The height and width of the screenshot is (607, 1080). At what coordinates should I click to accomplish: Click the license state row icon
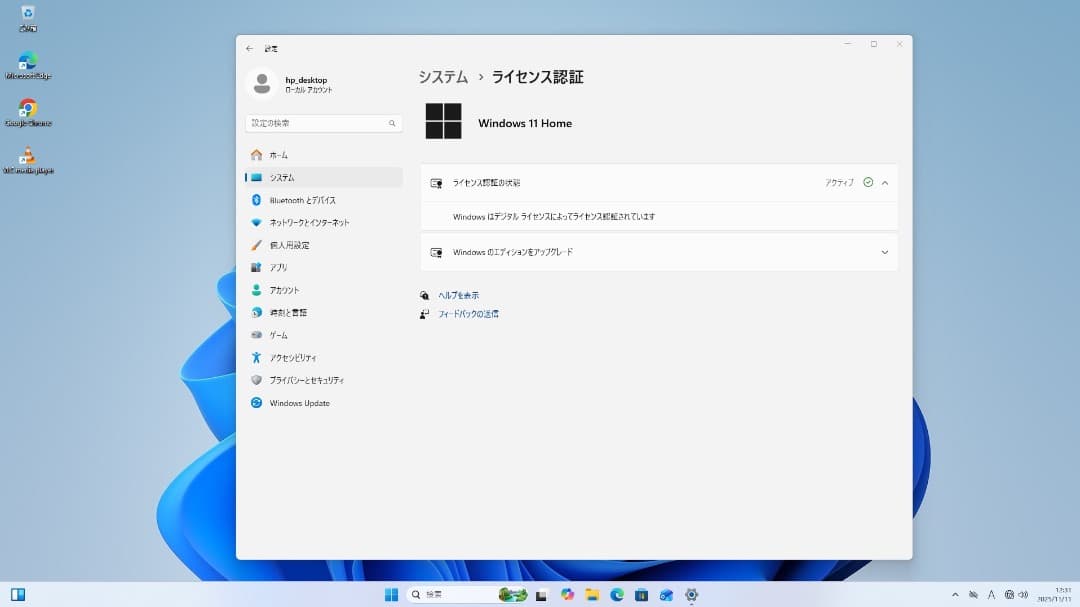(436, 183)
